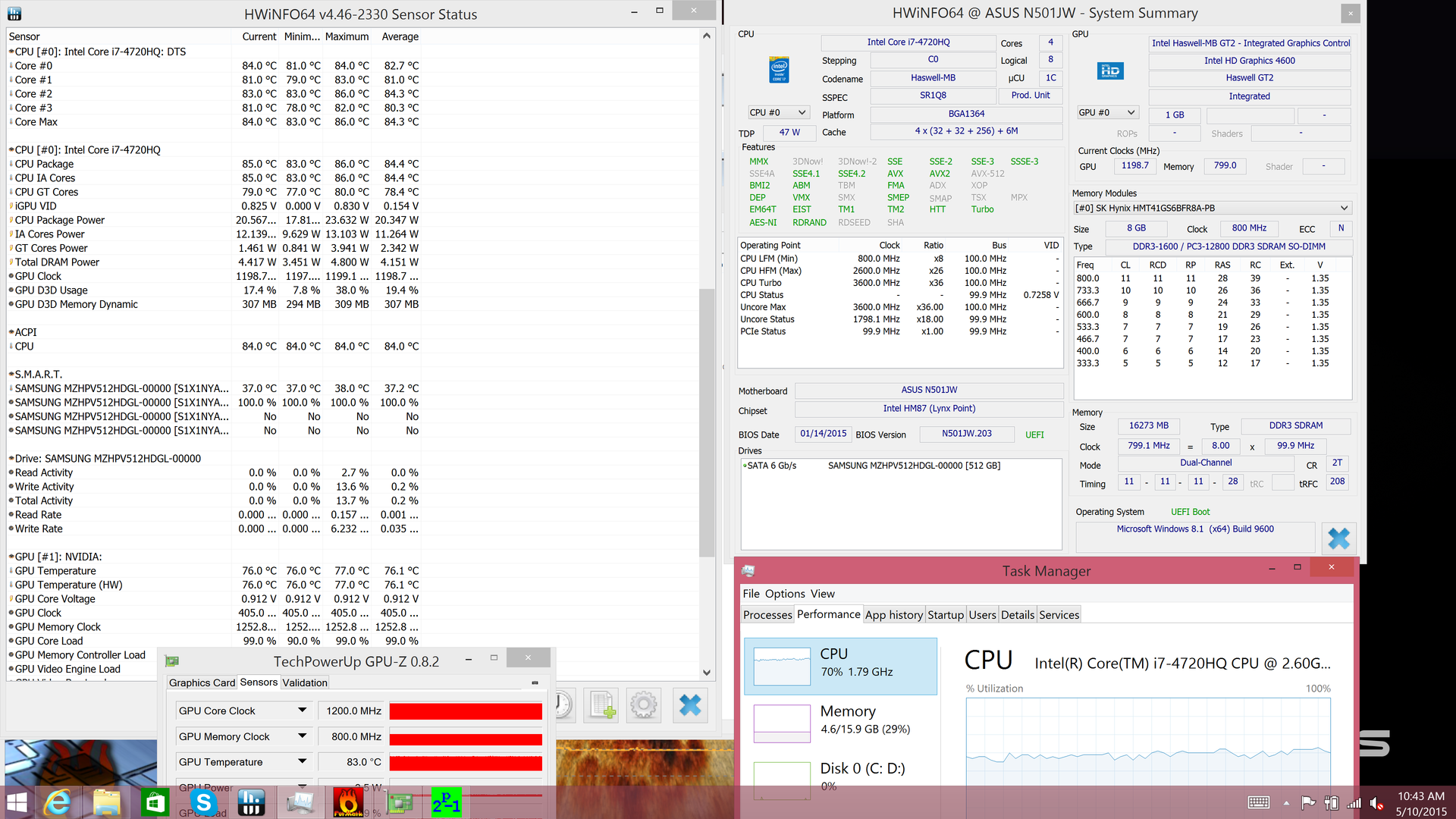Open FurMark from the taskbar
The image size is (1456, 819).
pyautogui.click(x=348, y=802)
